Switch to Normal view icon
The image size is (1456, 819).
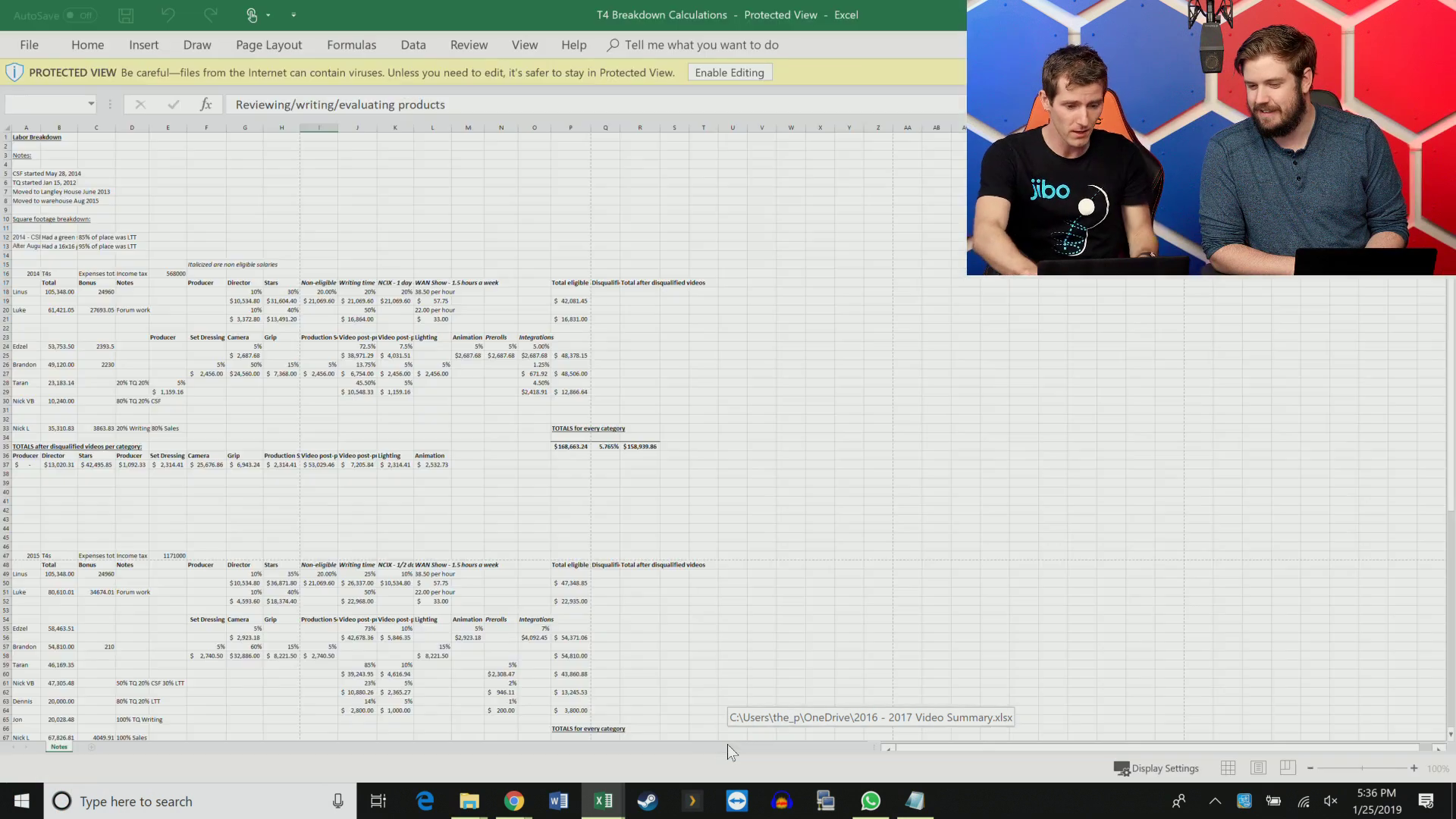1228,768
